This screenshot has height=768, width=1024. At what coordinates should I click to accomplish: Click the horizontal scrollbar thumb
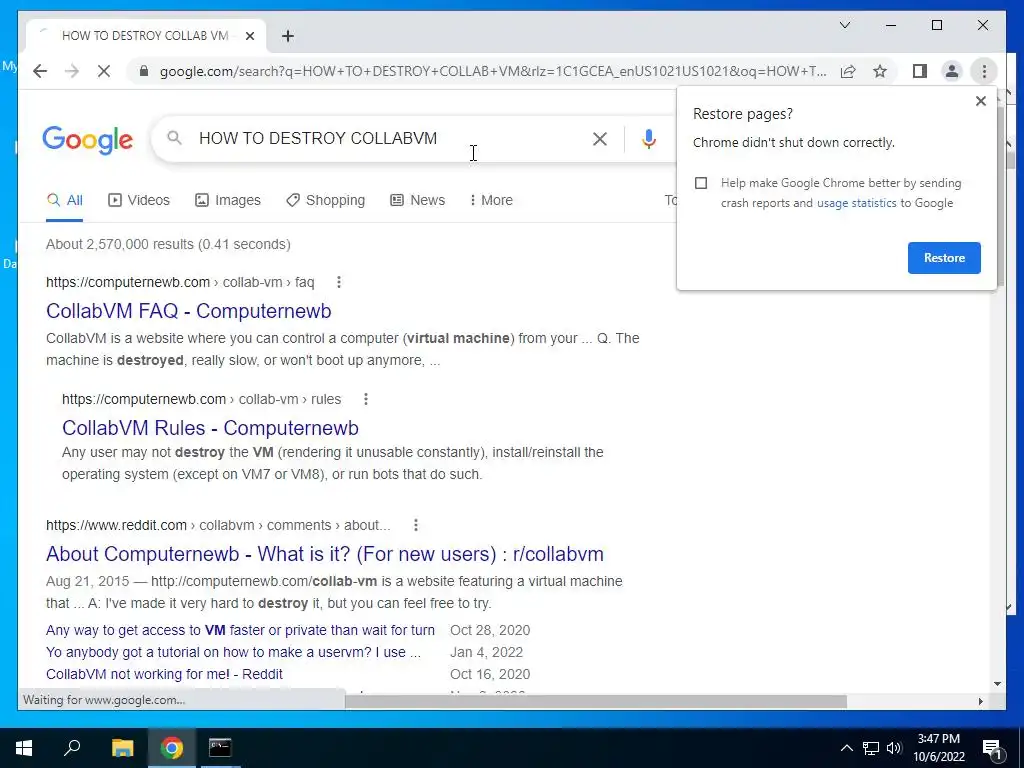(x=596, y=701)
